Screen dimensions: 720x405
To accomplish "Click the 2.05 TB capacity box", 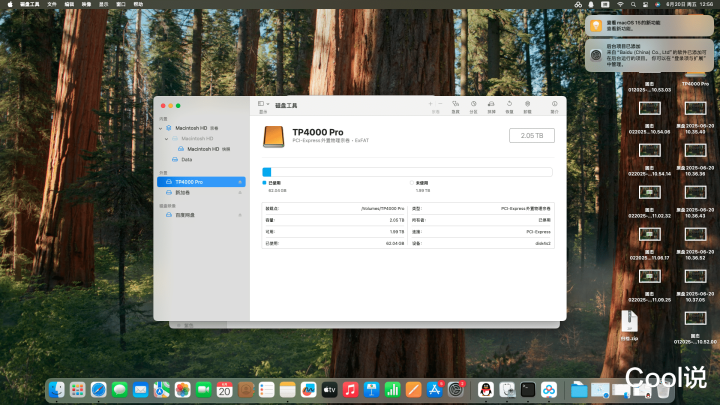I will coord(532,135).
